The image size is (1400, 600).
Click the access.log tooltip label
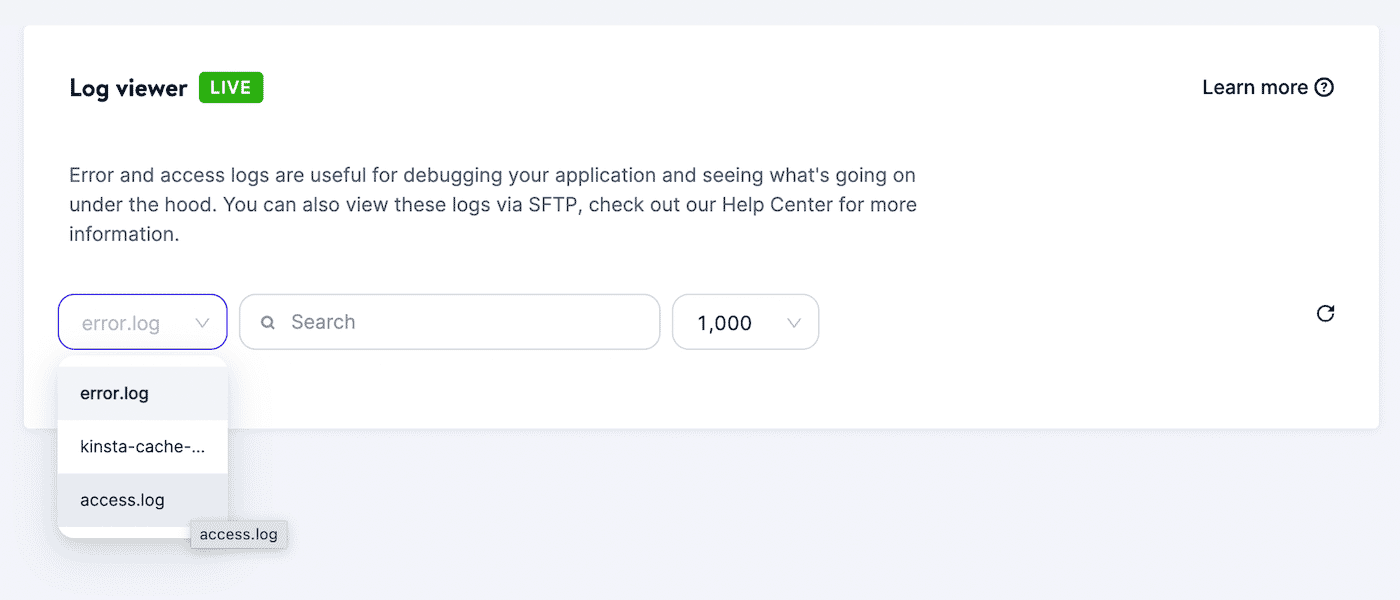(x=239, y=534)
